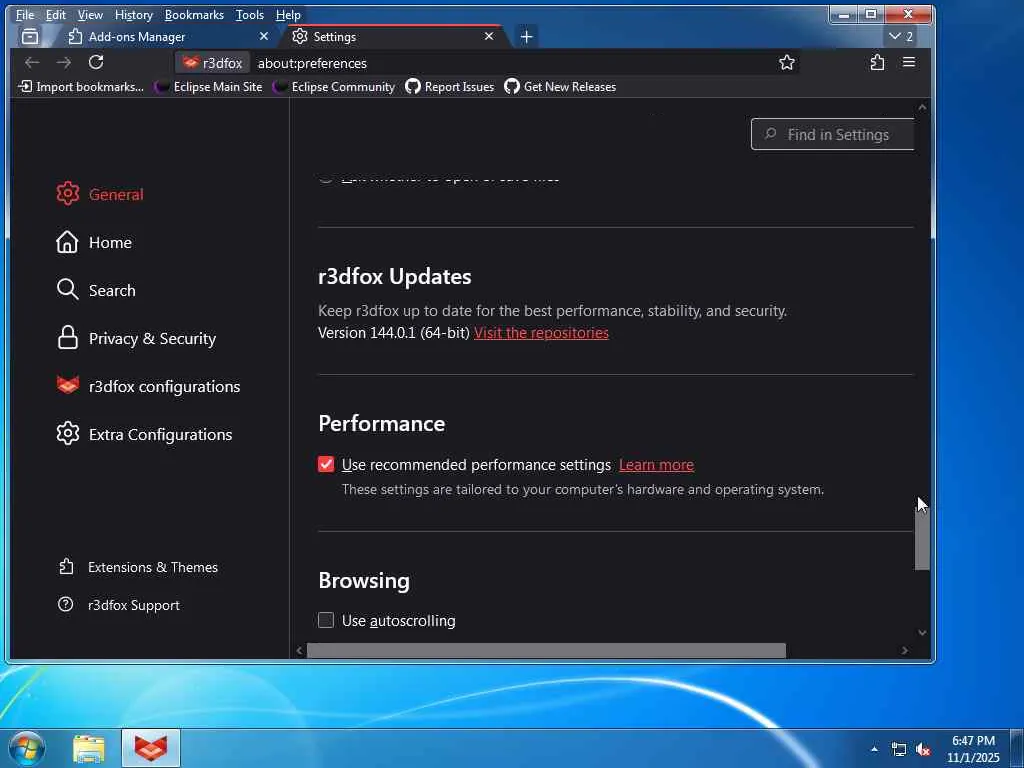
Task: Click the scroll left arrow
Action: 299,650
